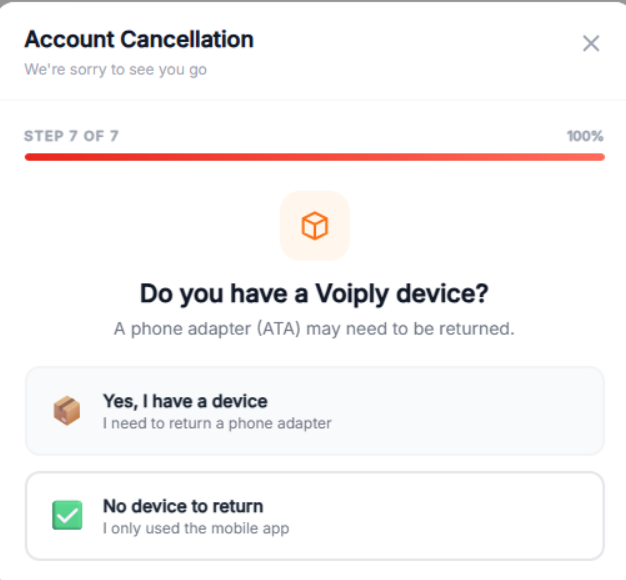This screenshot has height=580, width=626.
Task: Click 'I need to return a phone adapter' text
Action: coord(217,423)
